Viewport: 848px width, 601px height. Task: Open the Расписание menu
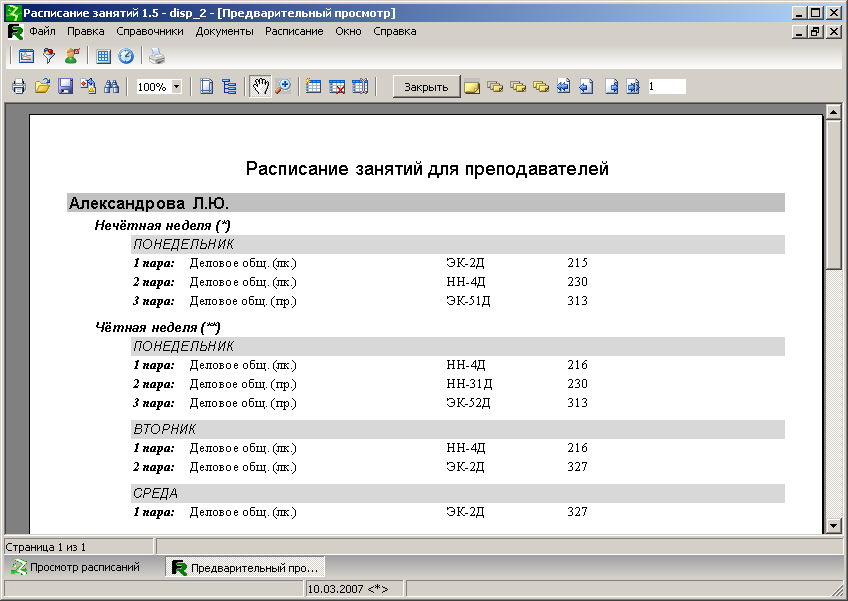pyautogui.click(x=294, y=31)
